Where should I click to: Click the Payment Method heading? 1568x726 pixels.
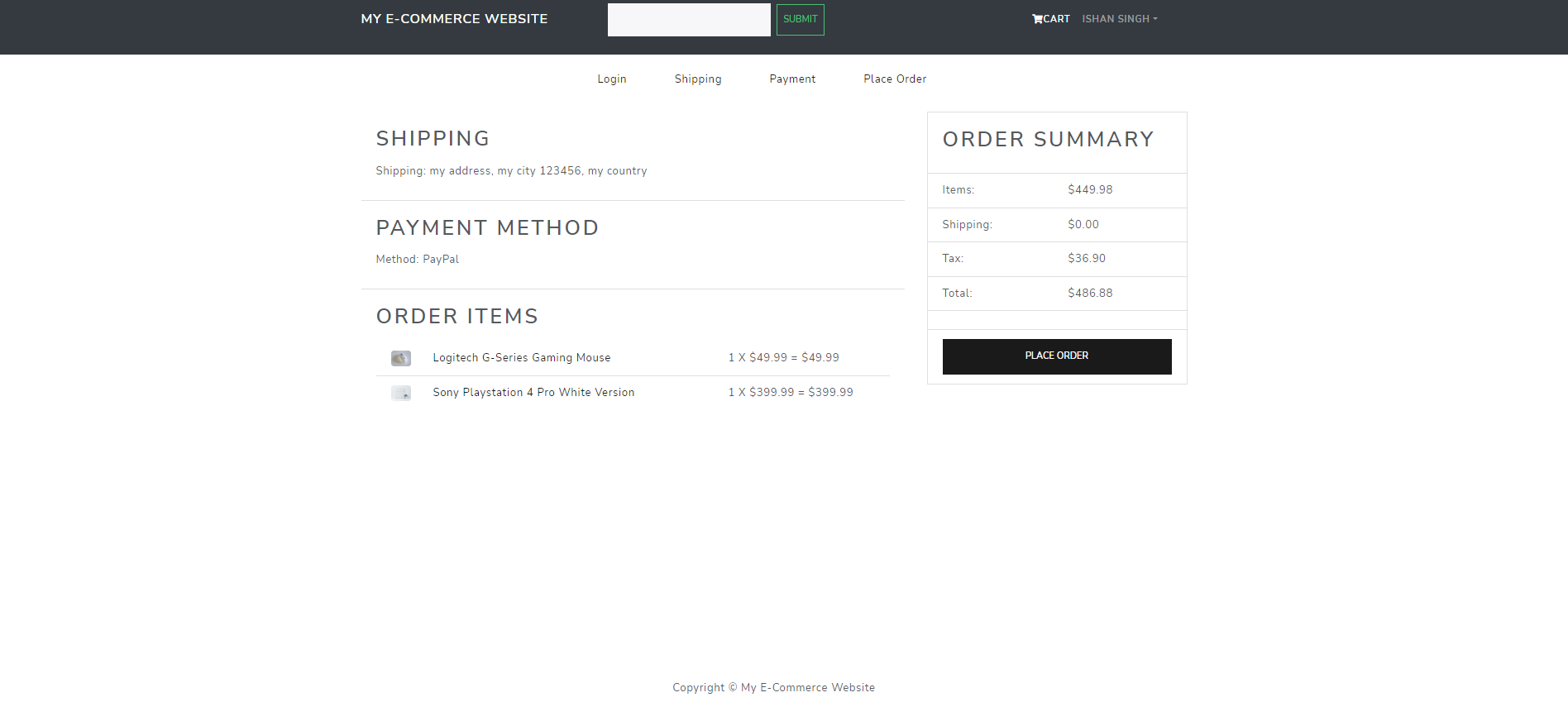pyautogui.click(x=487, y=228)
